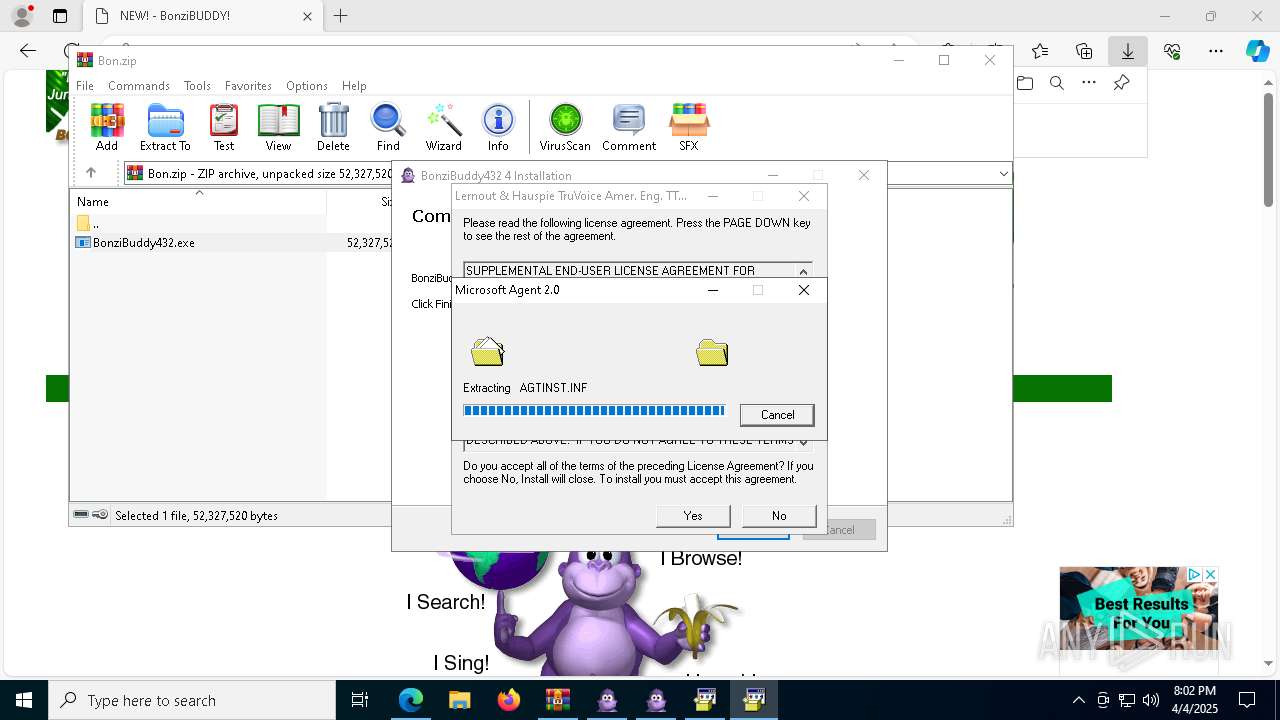This screenshot has width=1280, height=720.
Task: Open Task View on taskbar
Action: coord(360,700)
